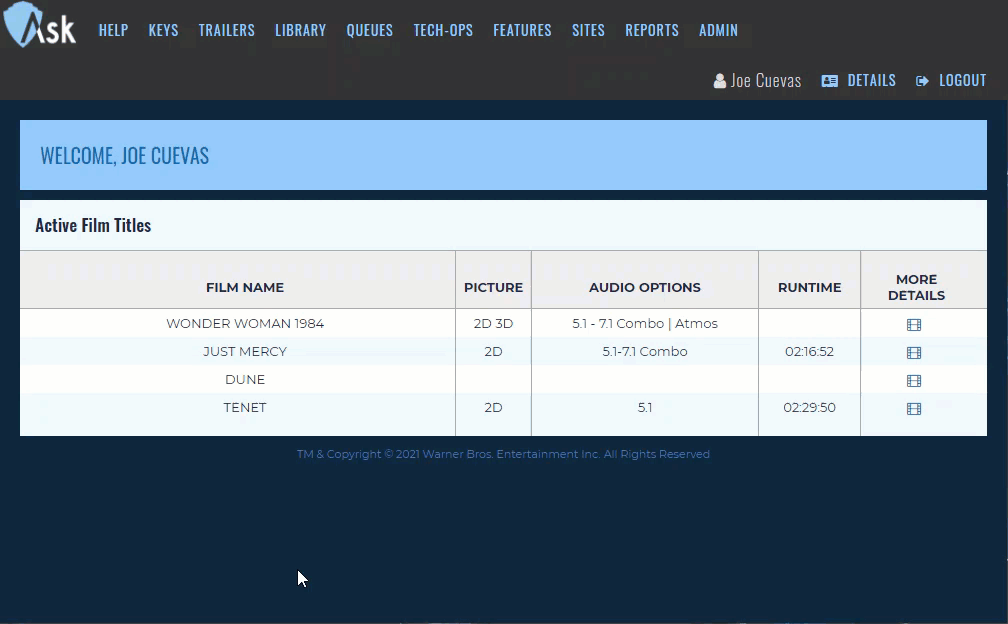
Task: Open the TECH-OPS menu
Action: [443, 30]
